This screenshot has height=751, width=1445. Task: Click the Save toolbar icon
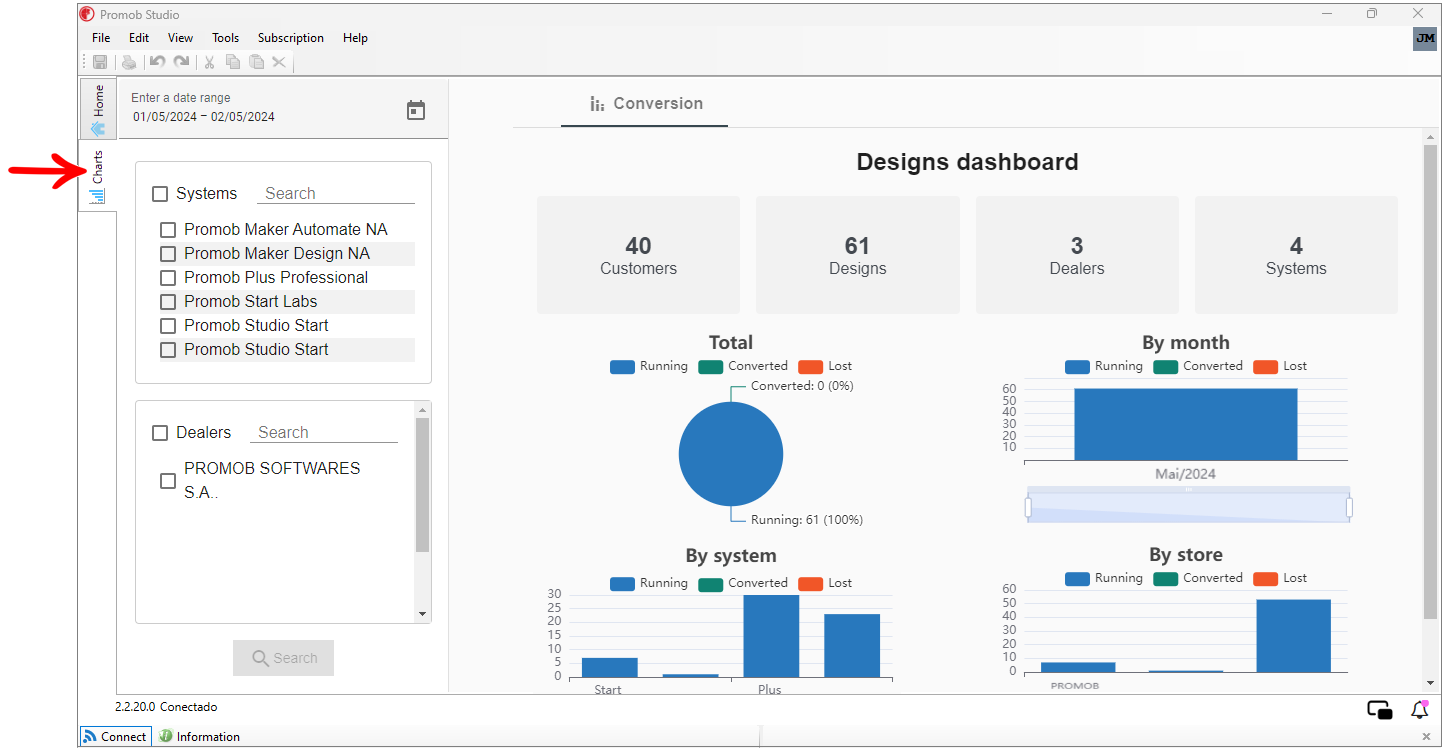pyautogui.click(x=100, y=62)
